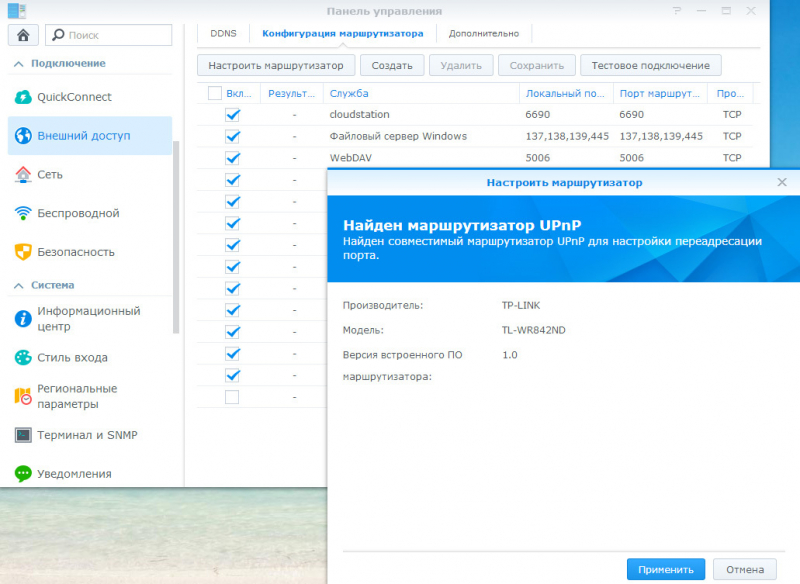Viewport: 800px width, 584px height.
Task: Collapse the Подключение section
Action: pos(16,64)
